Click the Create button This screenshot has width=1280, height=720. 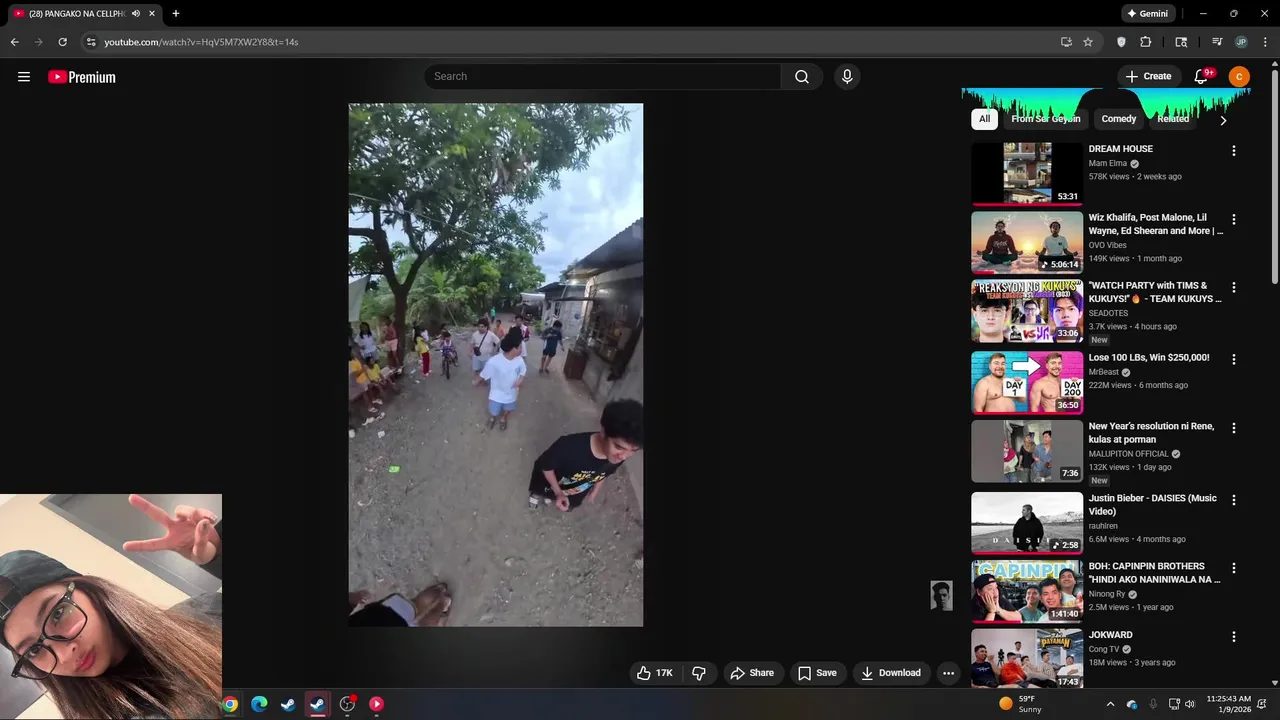[1148, 77]
